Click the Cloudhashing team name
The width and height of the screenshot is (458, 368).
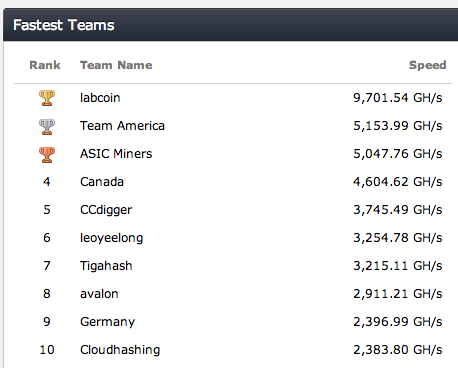120,350
